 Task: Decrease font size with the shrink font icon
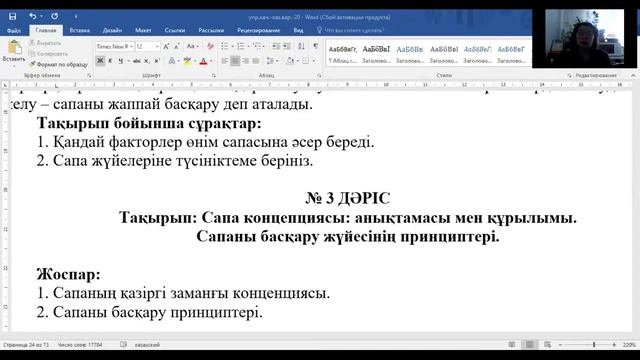click(177, 47)
